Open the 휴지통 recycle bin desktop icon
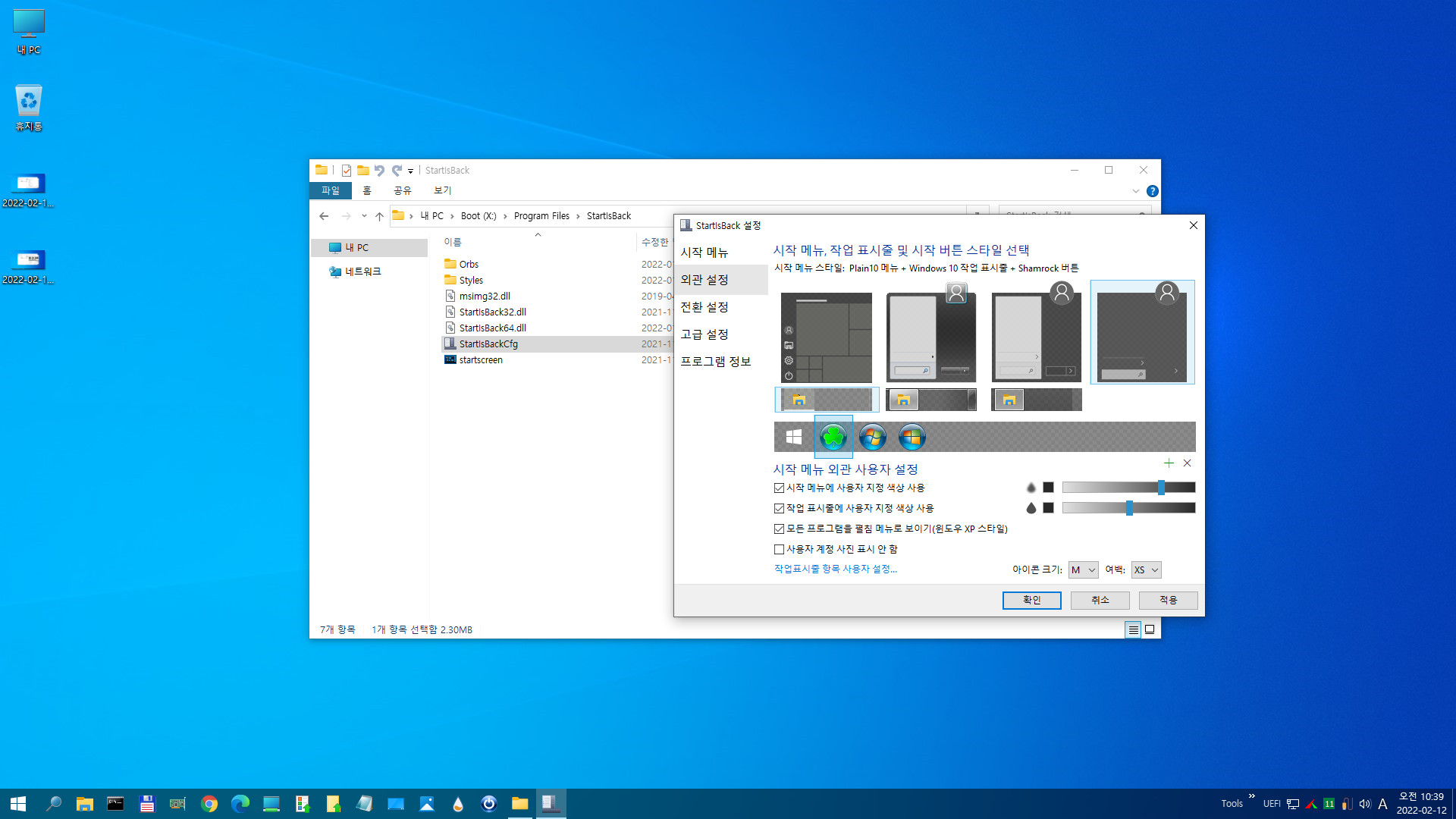The height and width of the screenshot is (819, 1456). click(x=29, y=108)
